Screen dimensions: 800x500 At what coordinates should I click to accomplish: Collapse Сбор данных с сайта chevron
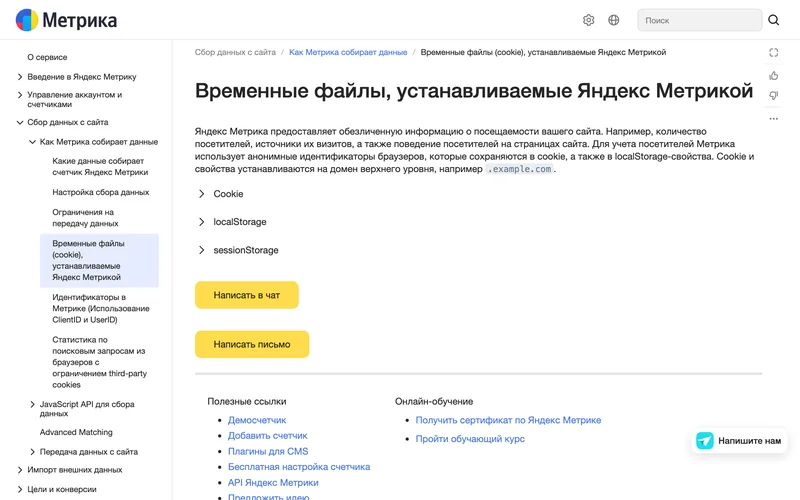click(20, 122)
